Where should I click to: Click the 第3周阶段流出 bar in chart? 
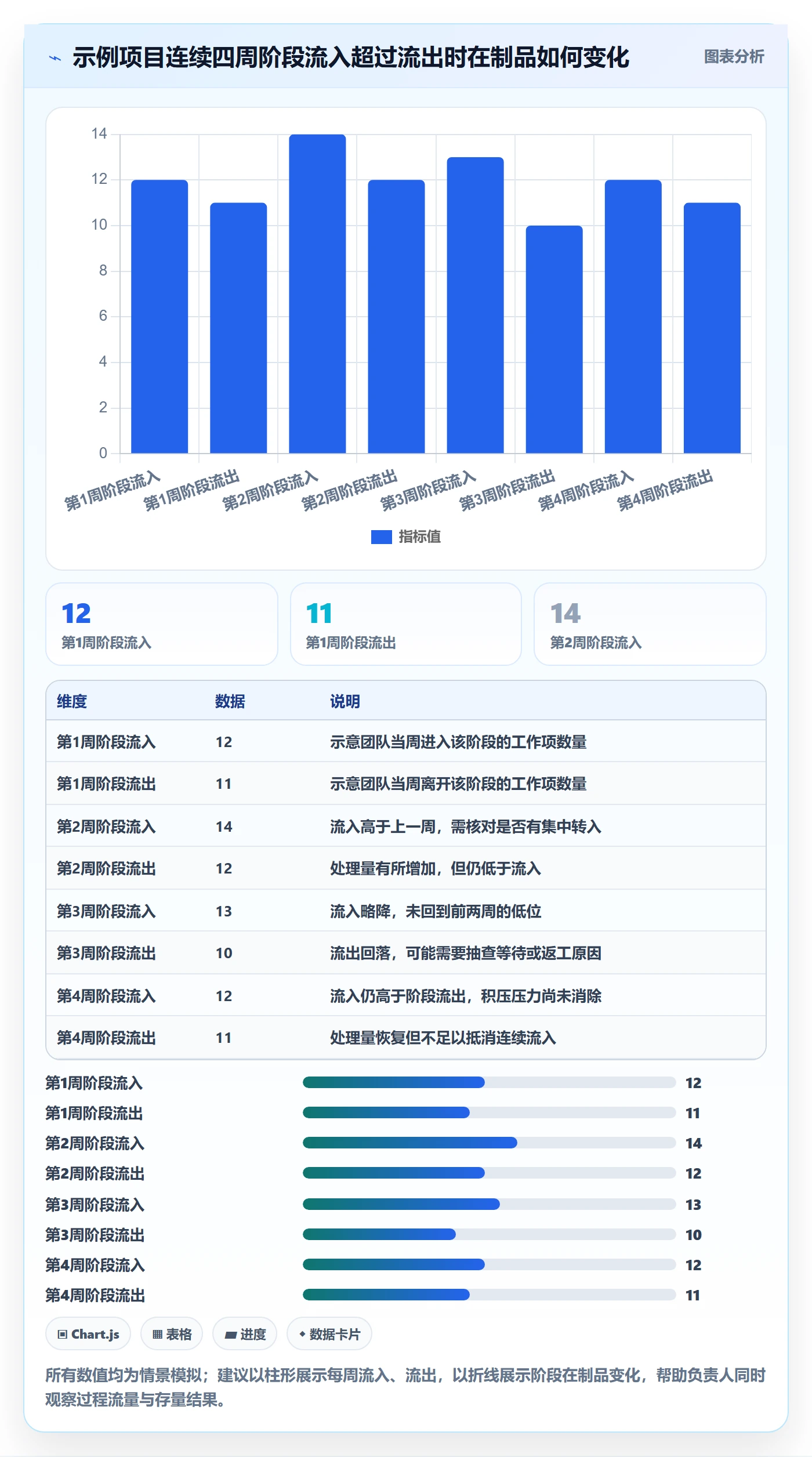554,339
